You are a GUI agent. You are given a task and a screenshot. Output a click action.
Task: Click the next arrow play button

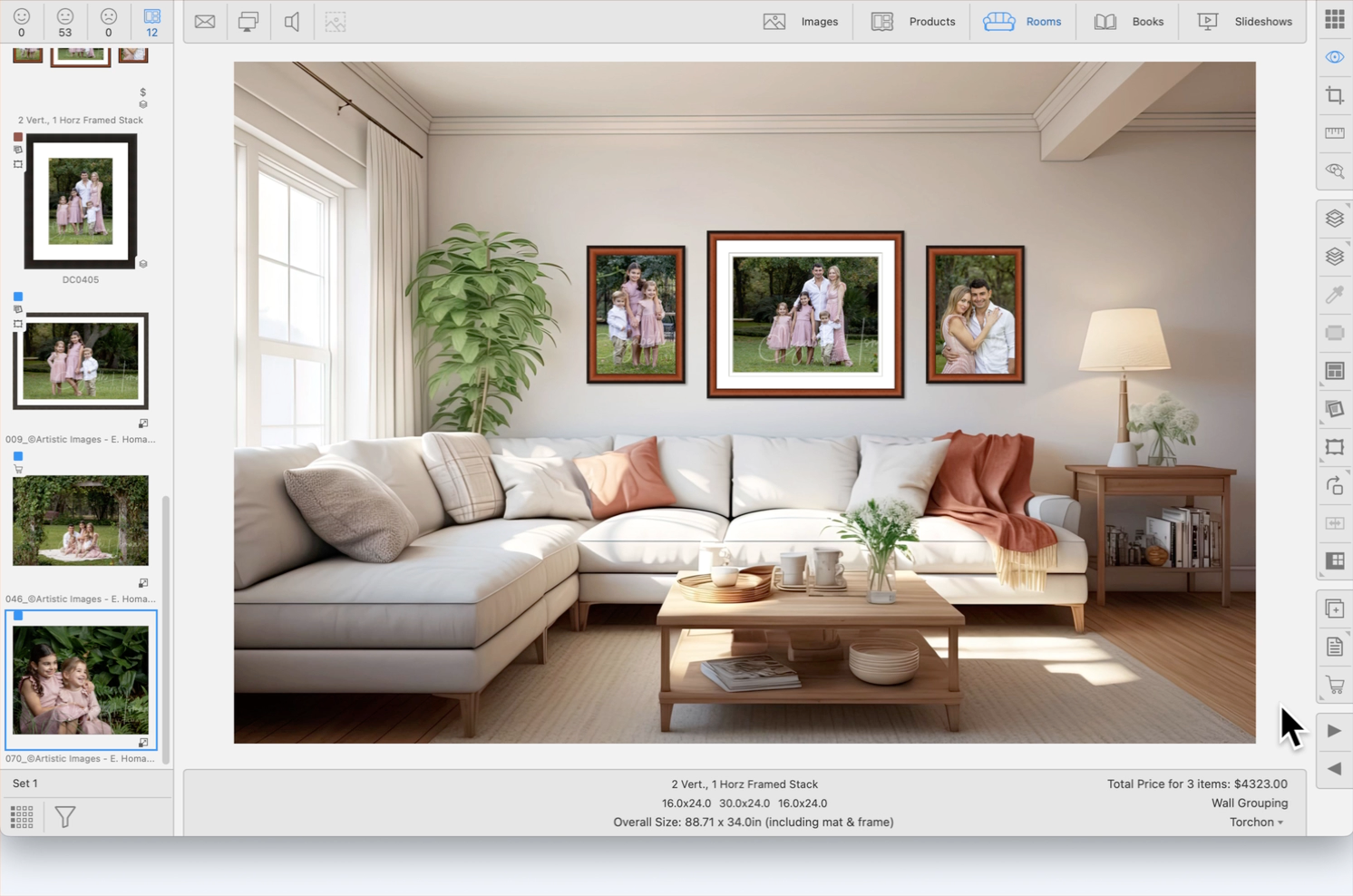tap(1334, 731)
